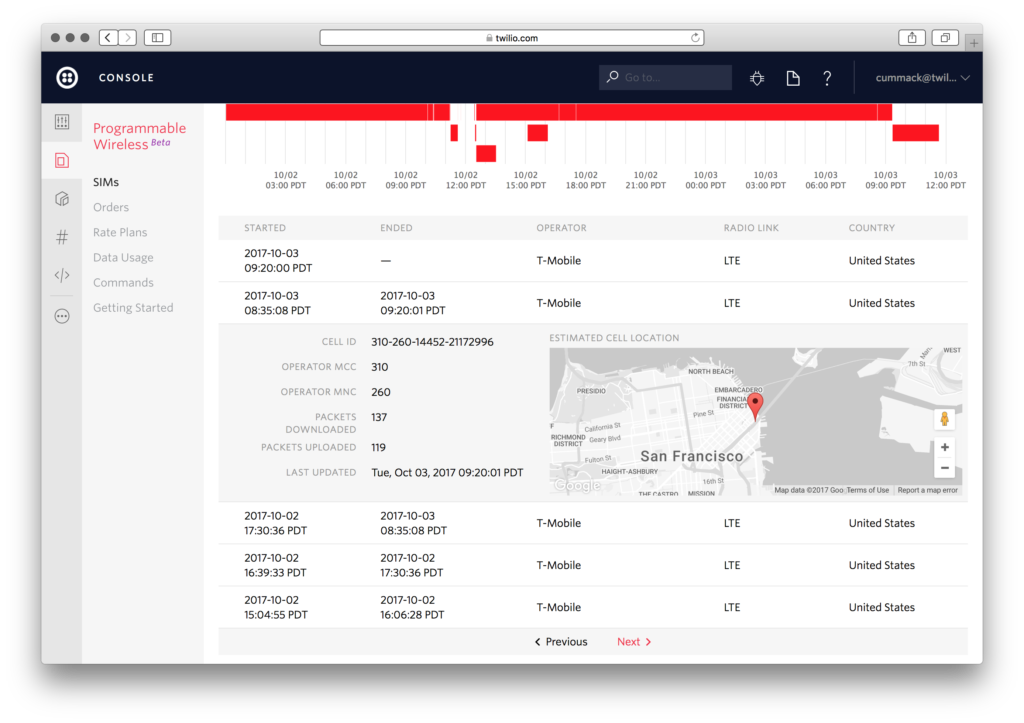
Task: Click the Programmable Wireless heading link
Action: (139, 136)
